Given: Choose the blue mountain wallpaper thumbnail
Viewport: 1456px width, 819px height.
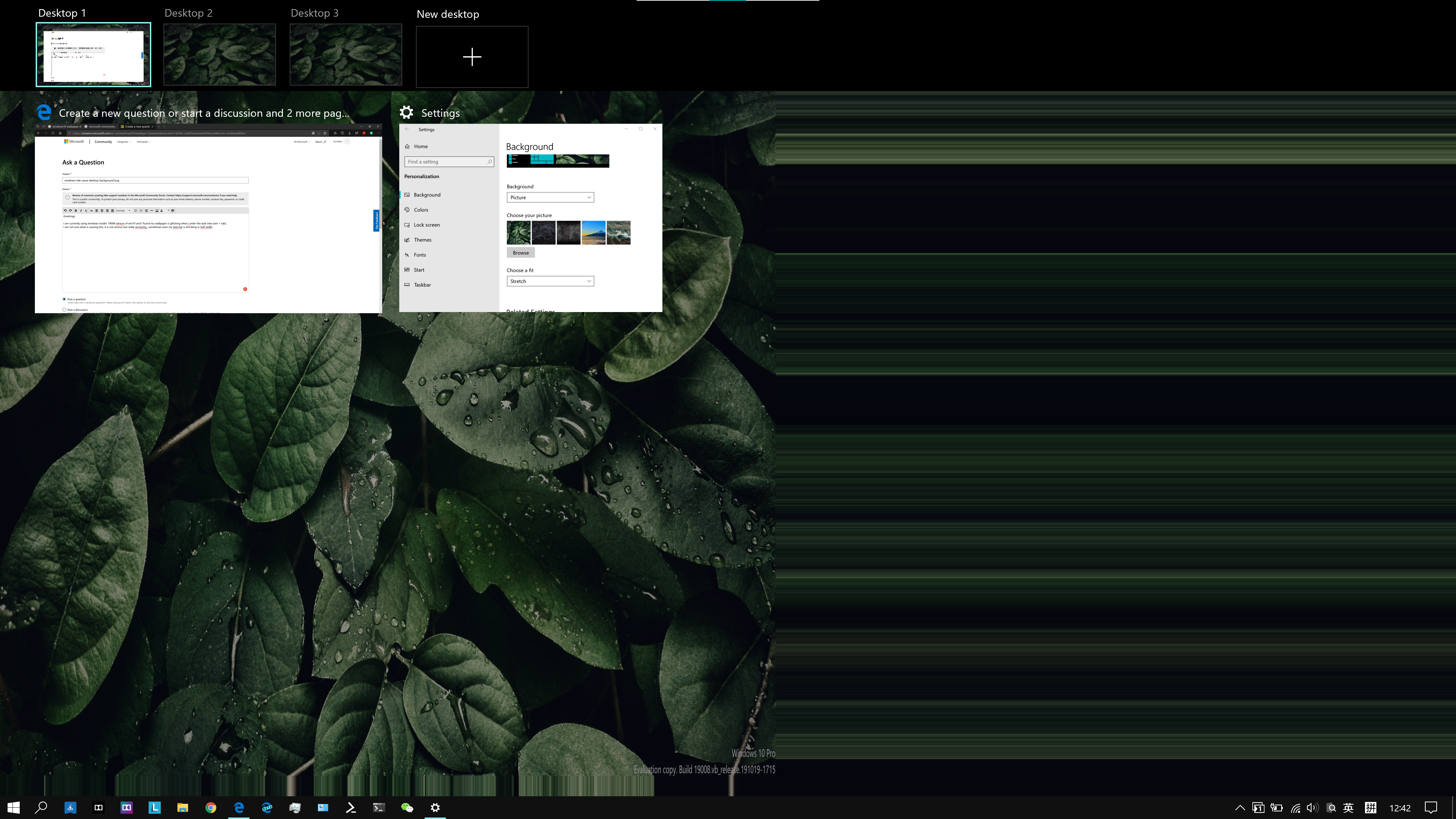Looking at the screenshot, I should [x=593, y=233].
